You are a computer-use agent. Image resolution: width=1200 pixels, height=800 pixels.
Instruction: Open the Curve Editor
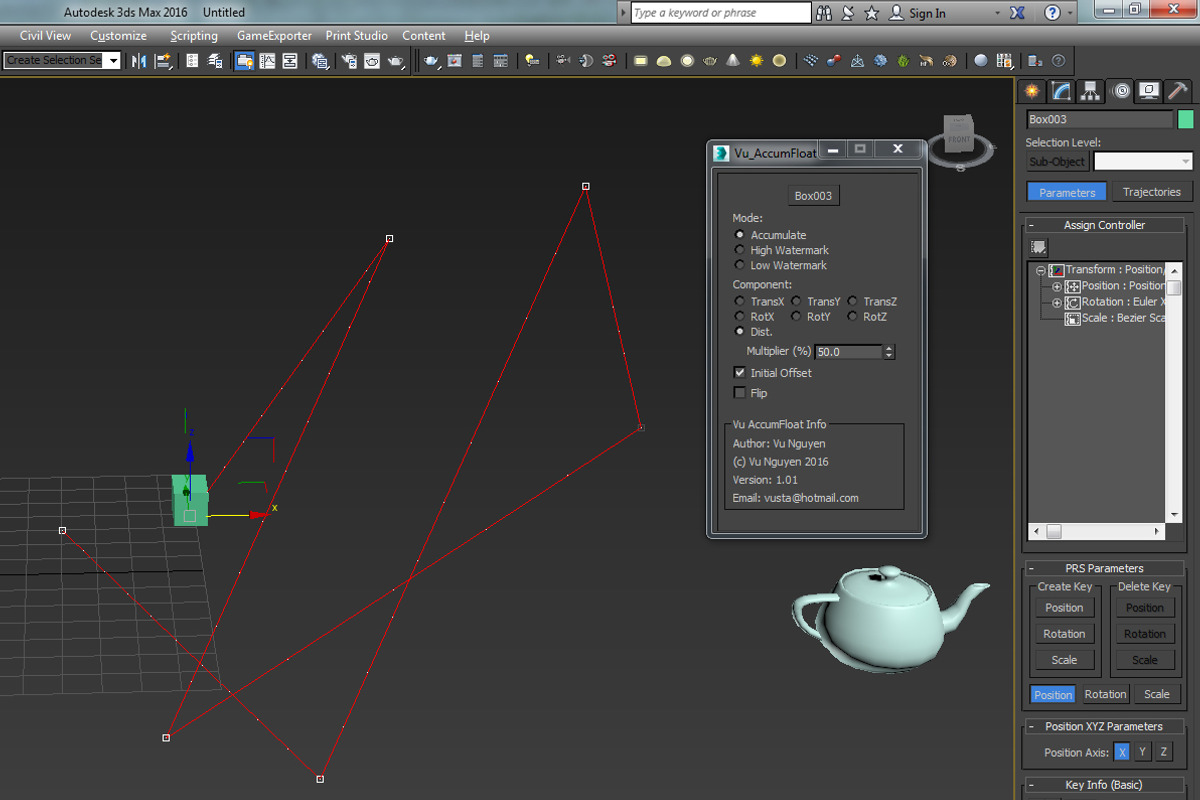click(x=268, y=61)
